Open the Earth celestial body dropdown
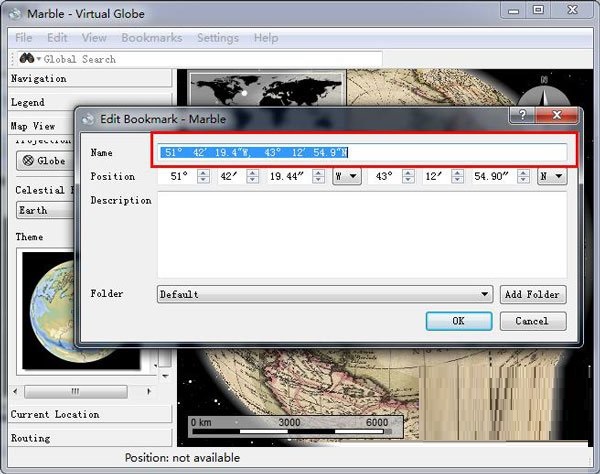Screen dimensions: 600x474 pos(45,210)
